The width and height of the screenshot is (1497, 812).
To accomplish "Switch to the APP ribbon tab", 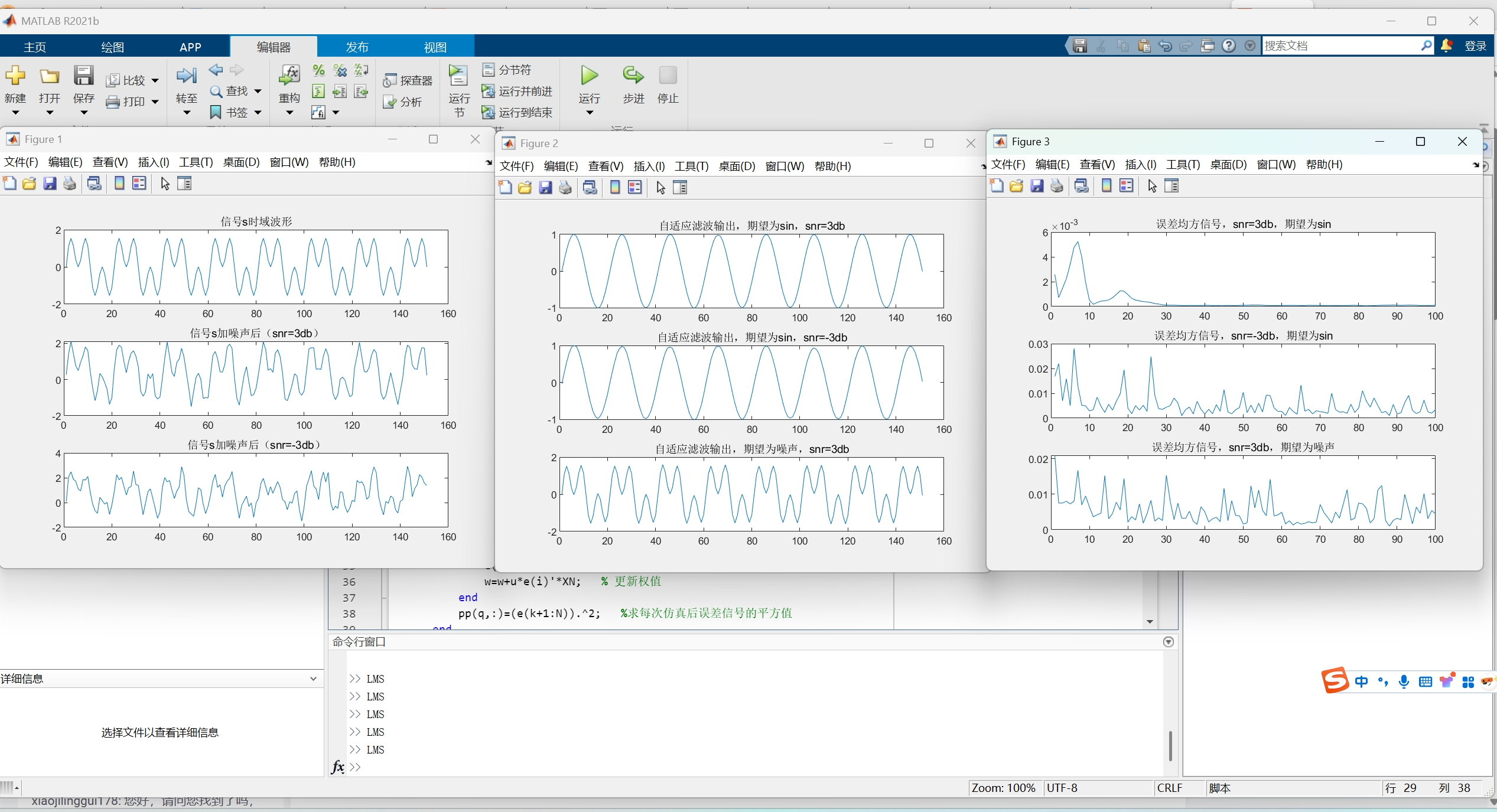I will pos(190,47).
